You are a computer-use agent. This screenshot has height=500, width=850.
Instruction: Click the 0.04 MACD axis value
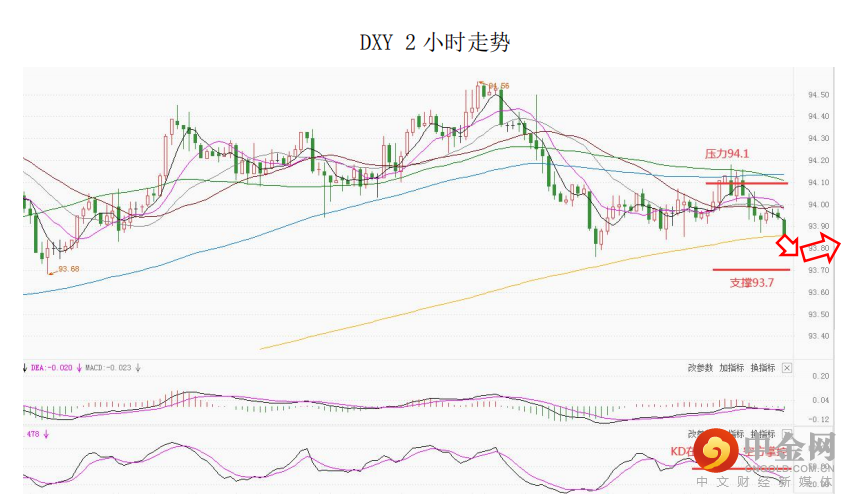coord(821,400)
